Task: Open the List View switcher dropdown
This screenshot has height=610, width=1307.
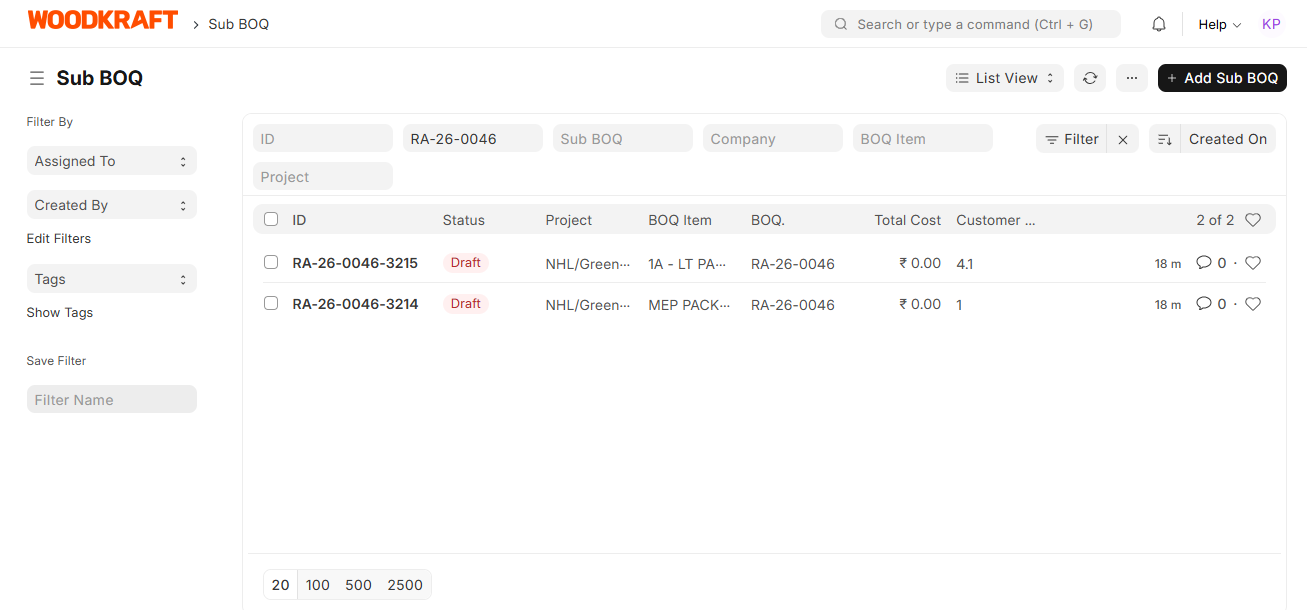Action: (x=1005, y=78)
